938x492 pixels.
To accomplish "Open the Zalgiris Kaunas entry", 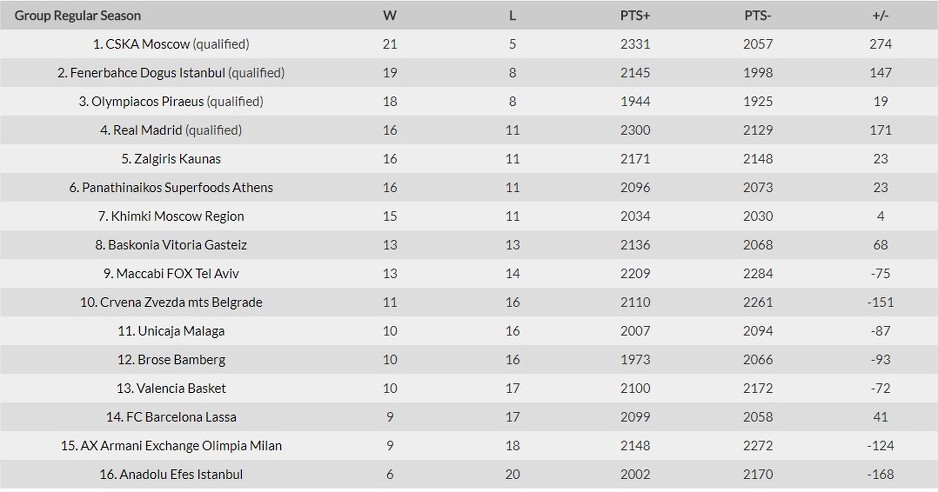I will tap(177, 159).
